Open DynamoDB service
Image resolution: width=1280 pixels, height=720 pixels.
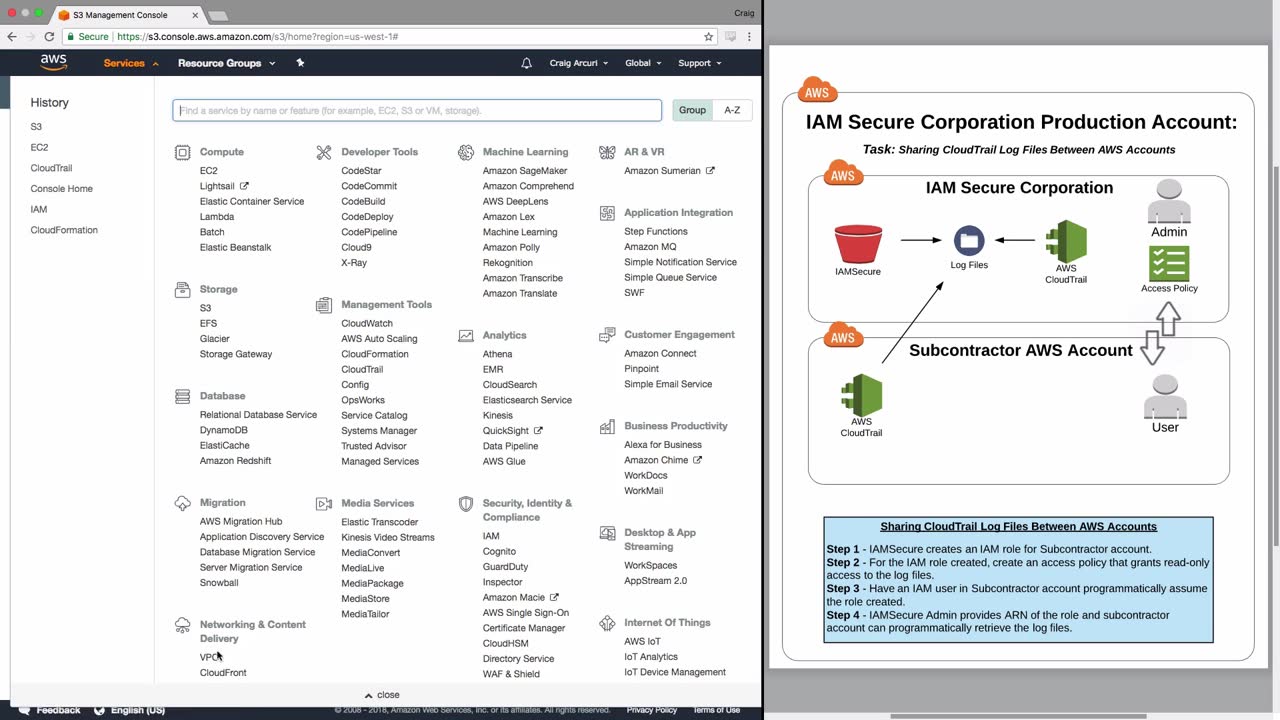pos(224,430)
